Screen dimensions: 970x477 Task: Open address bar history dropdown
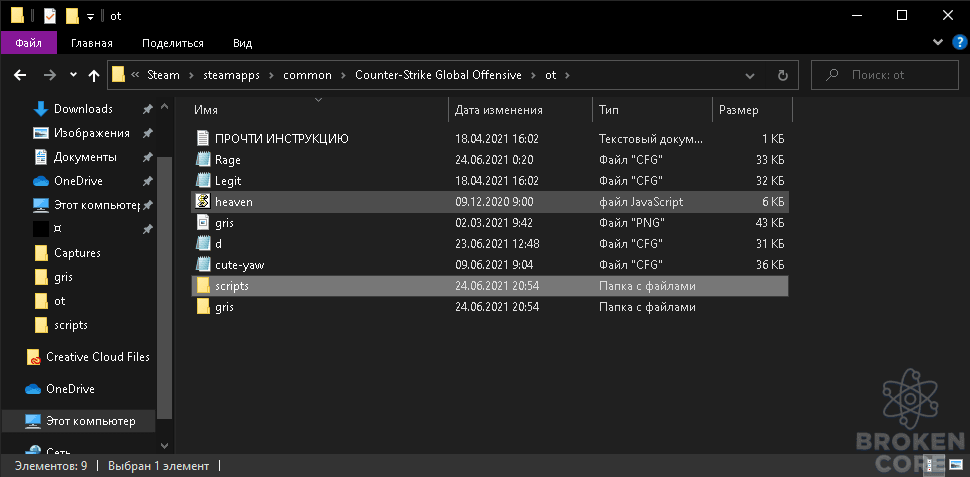click(750, 75)
